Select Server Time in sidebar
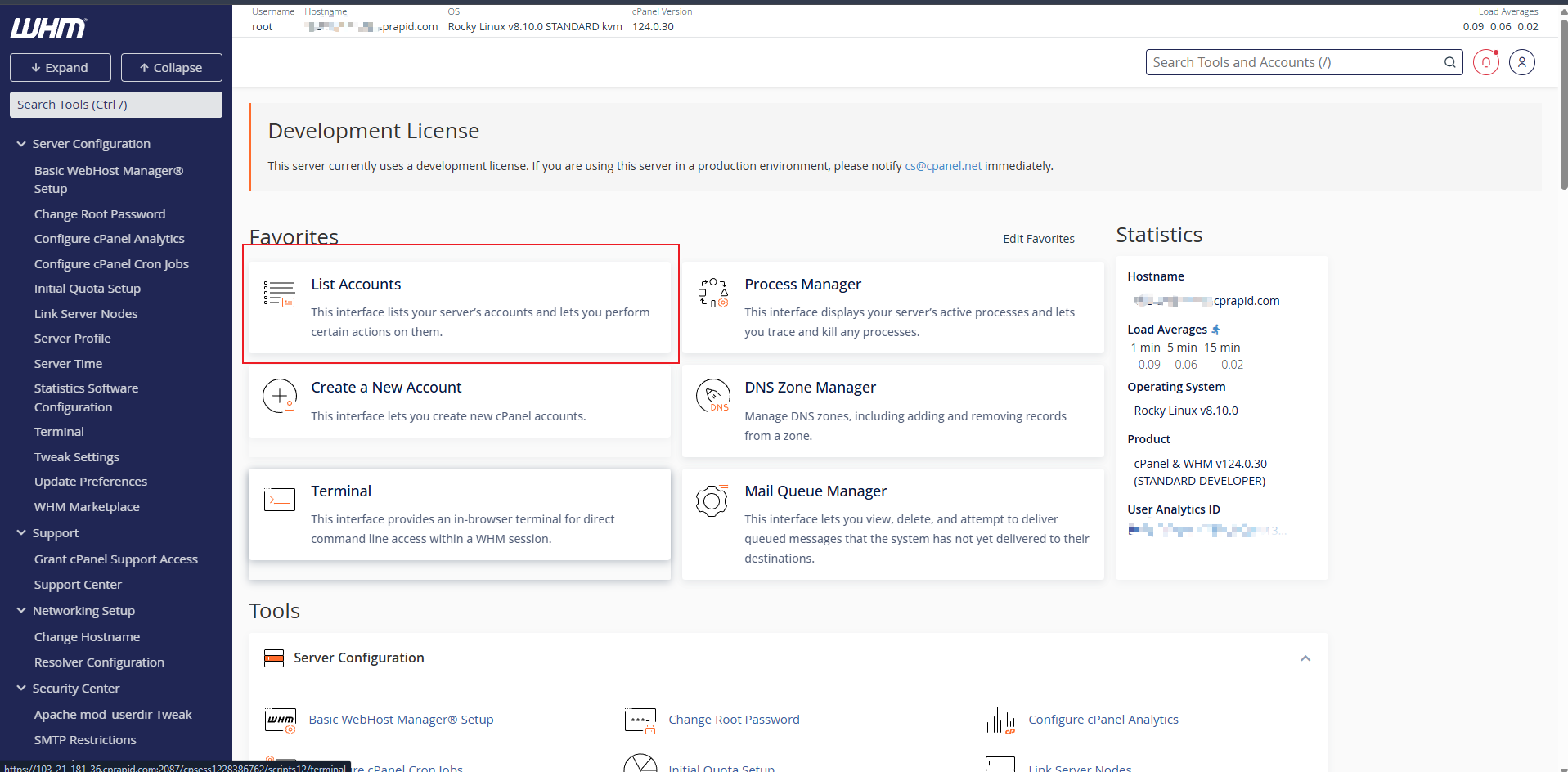 click(x=69, y=364)
